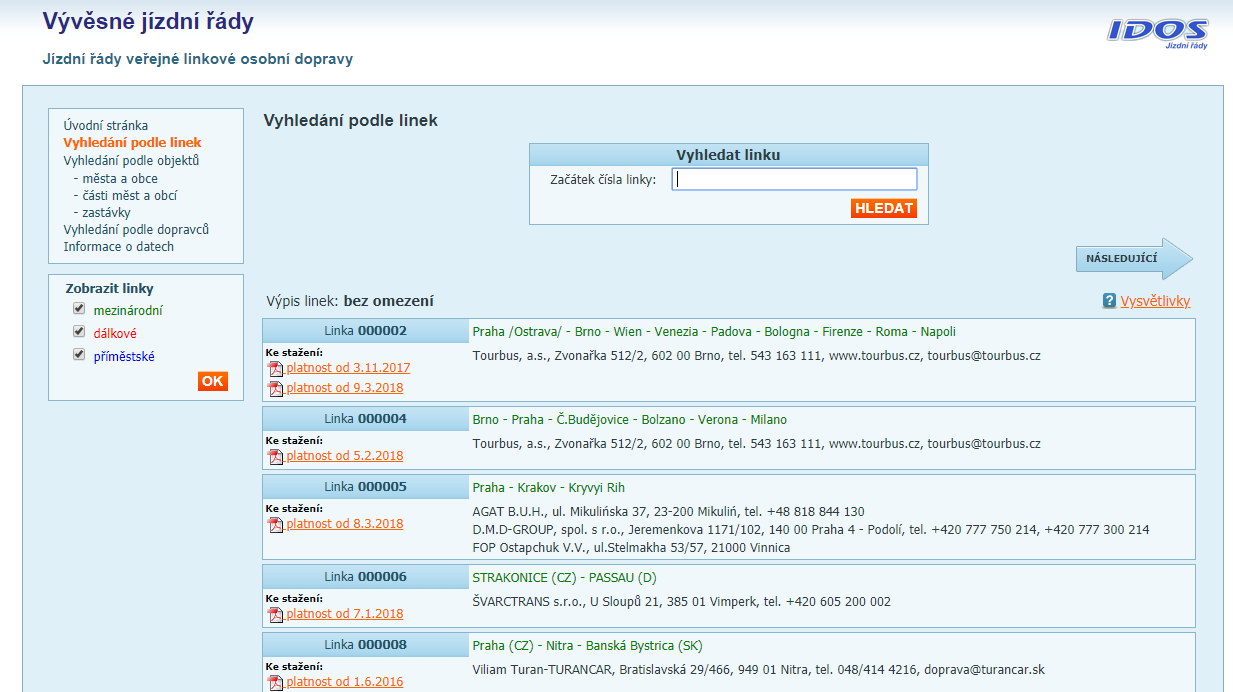Click PDF icon next to platnost od 7.1.2018
The height and width of the screenshot is (692, 1233).
[276, 614]
